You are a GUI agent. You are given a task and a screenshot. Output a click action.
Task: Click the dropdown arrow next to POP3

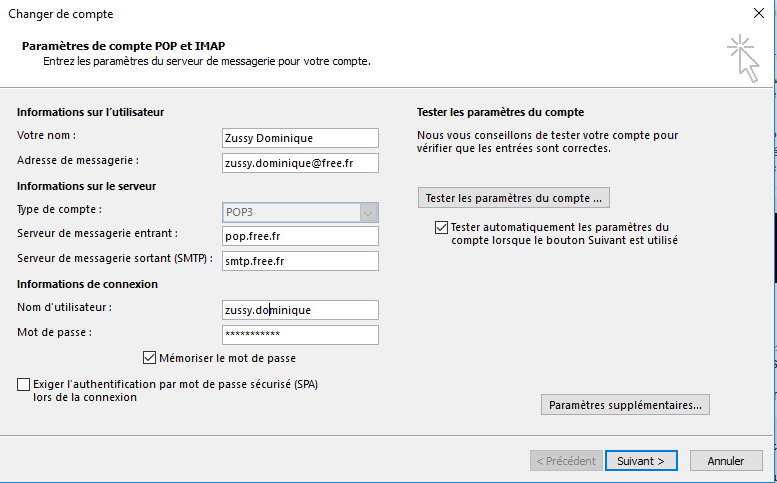368,213
